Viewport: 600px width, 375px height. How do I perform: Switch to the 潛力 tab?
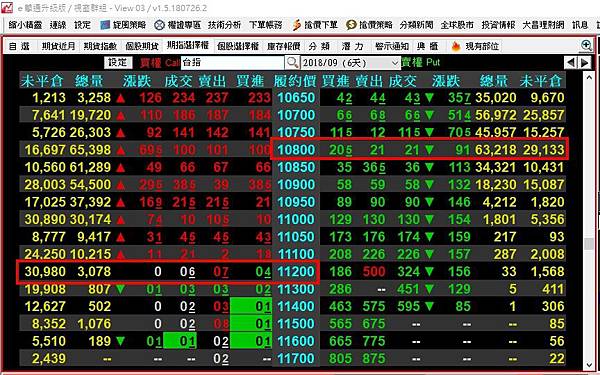tap(352, 47)
